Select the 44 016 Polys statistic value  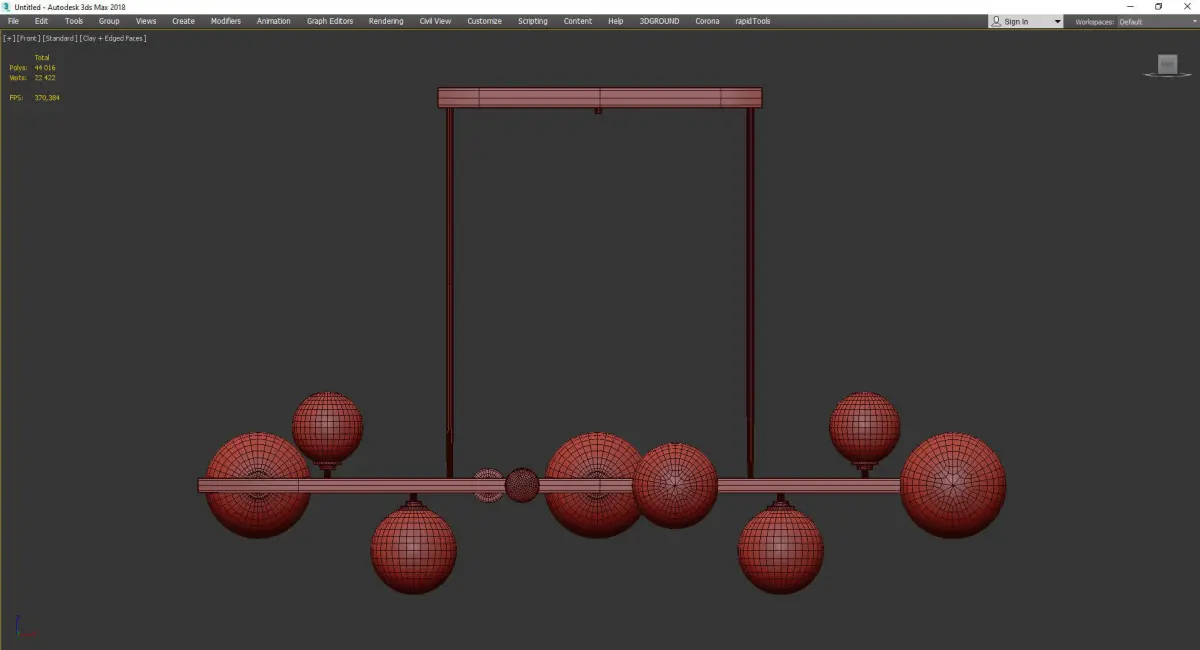[x=45, y=67]
